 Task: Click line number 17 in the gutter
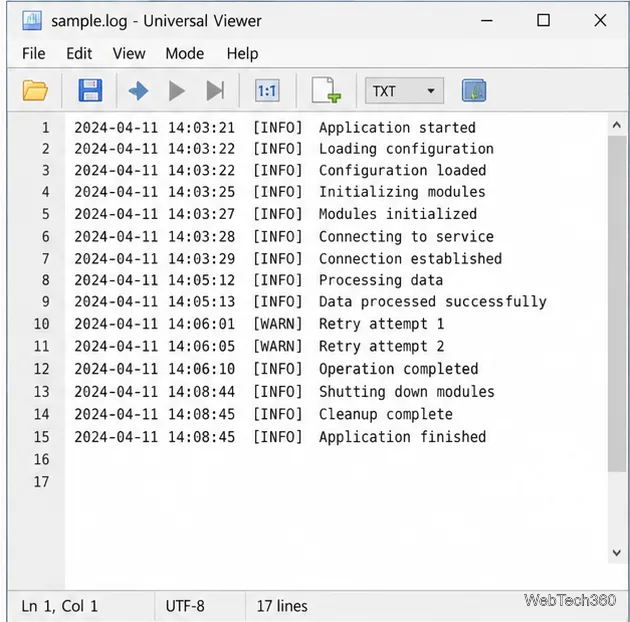(x=41, y=482)
